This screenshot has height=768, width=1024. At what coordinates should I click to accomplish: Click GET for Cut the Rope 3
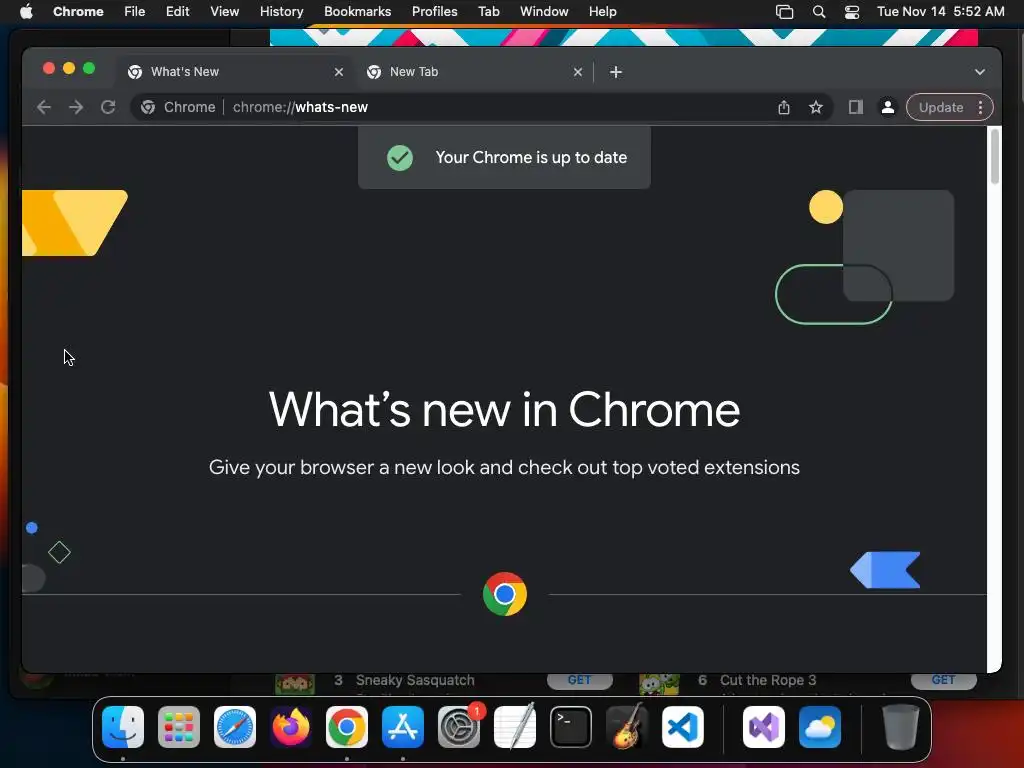944,680
